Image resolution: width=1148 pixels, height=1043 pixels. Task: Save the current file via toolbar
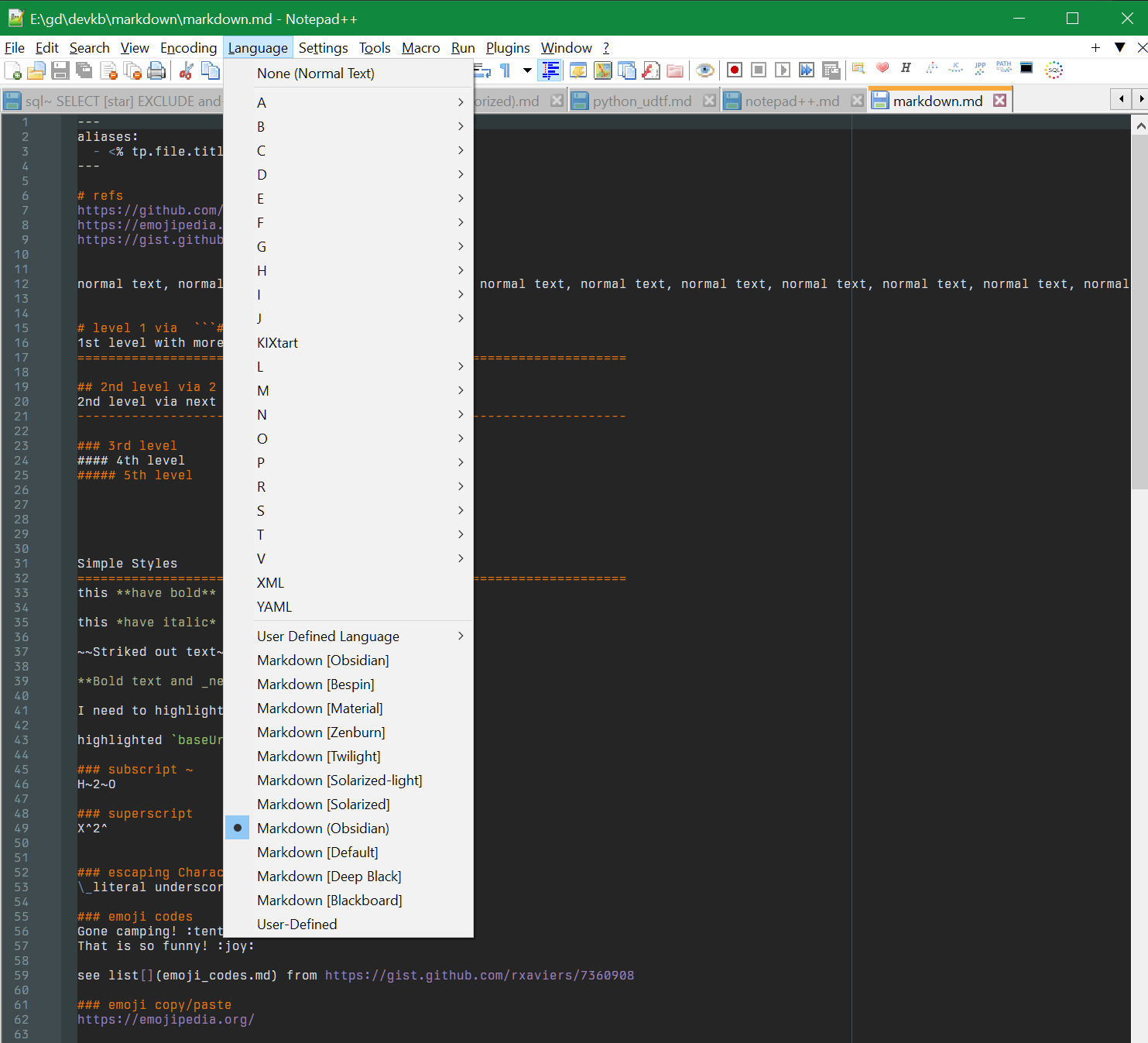[x=60, y=70]
